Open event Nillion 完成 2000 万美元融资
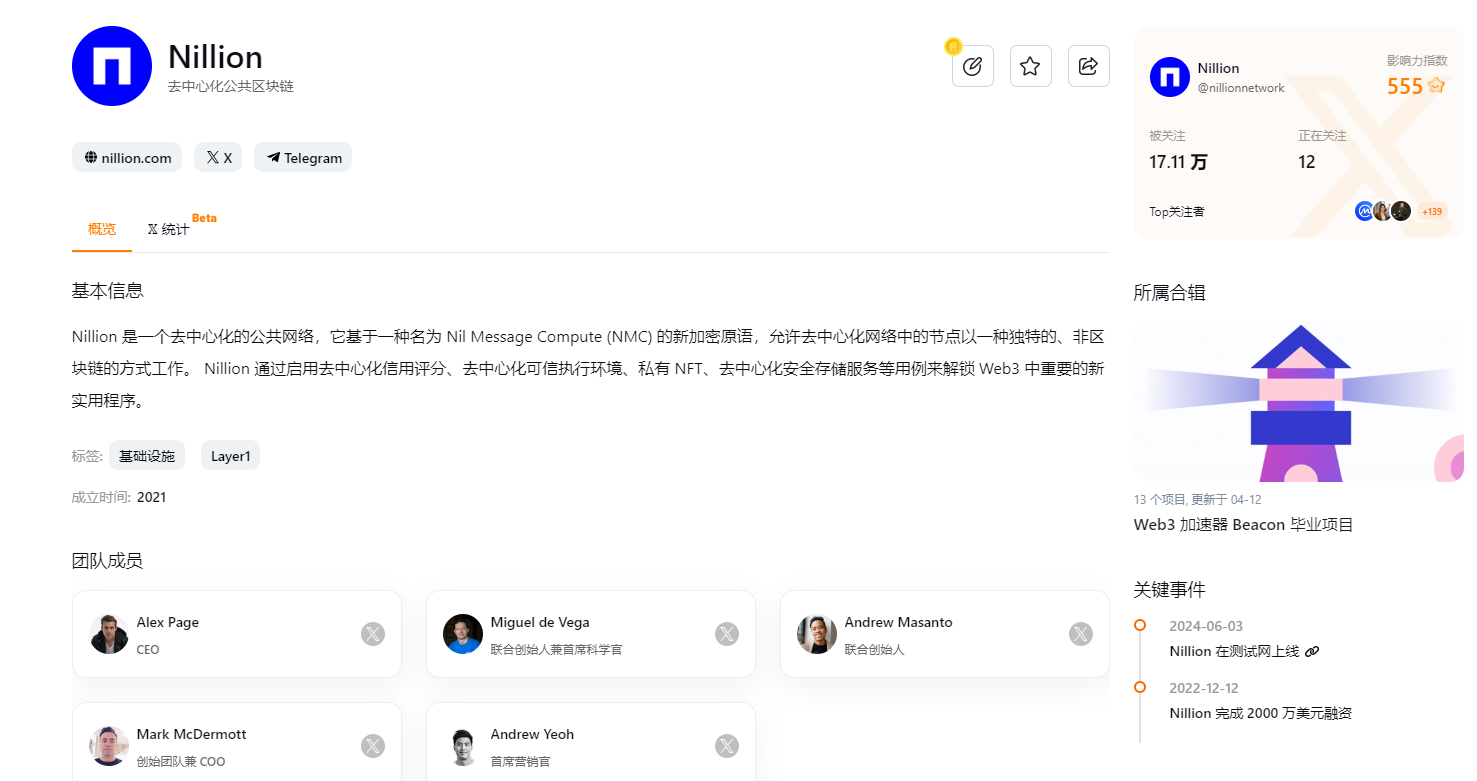 click(x=1261, y=713)
